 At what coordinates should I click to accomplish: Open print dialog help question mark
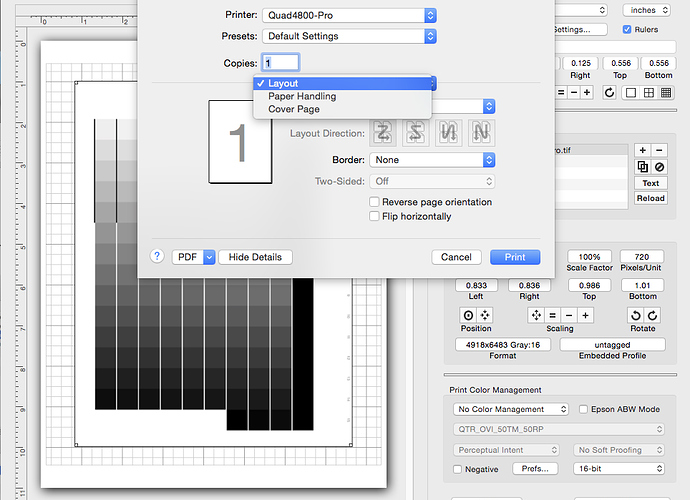(157, 256)
